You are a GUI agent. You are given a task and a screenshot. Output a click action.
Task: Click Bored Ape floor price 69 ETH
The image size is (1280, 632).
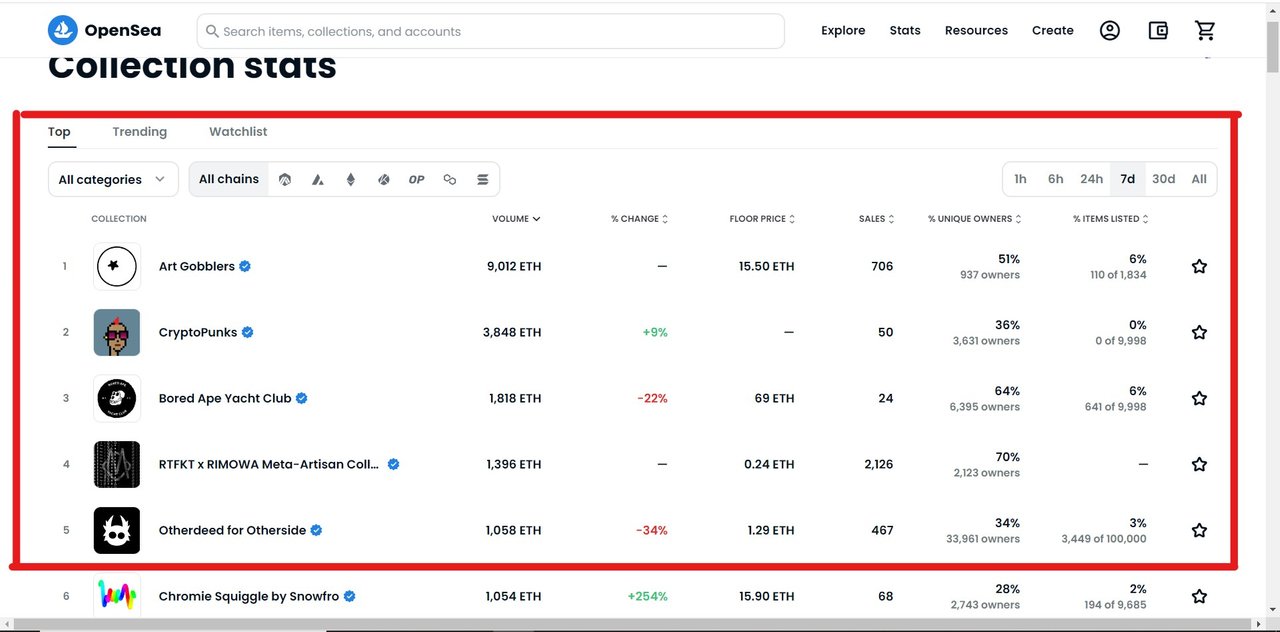pos(775,398)
